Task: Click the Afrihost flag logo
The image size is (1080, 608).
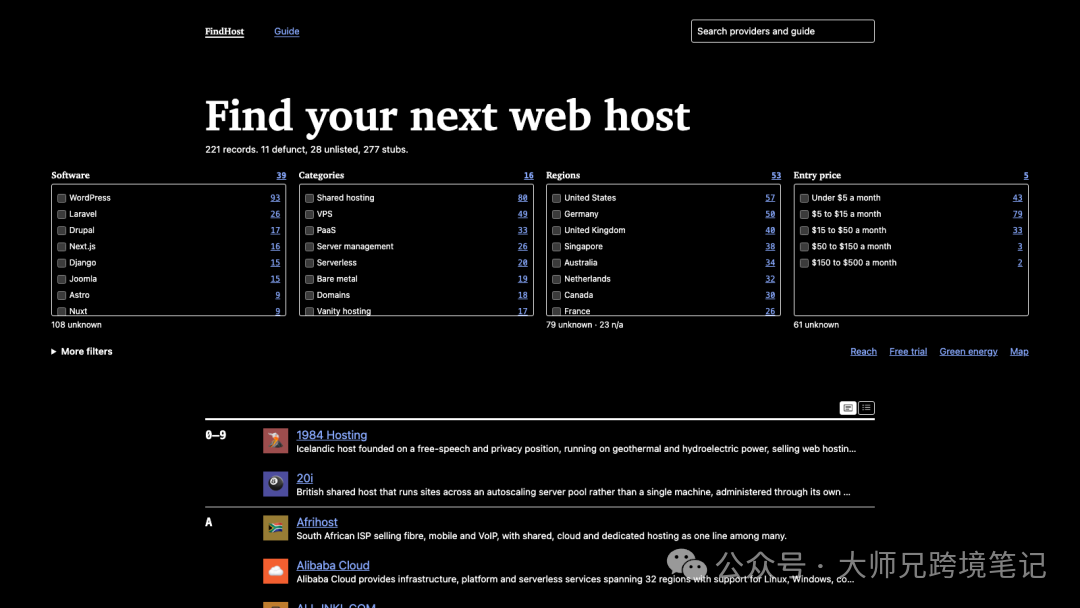Action: click(x=276, y=528)
